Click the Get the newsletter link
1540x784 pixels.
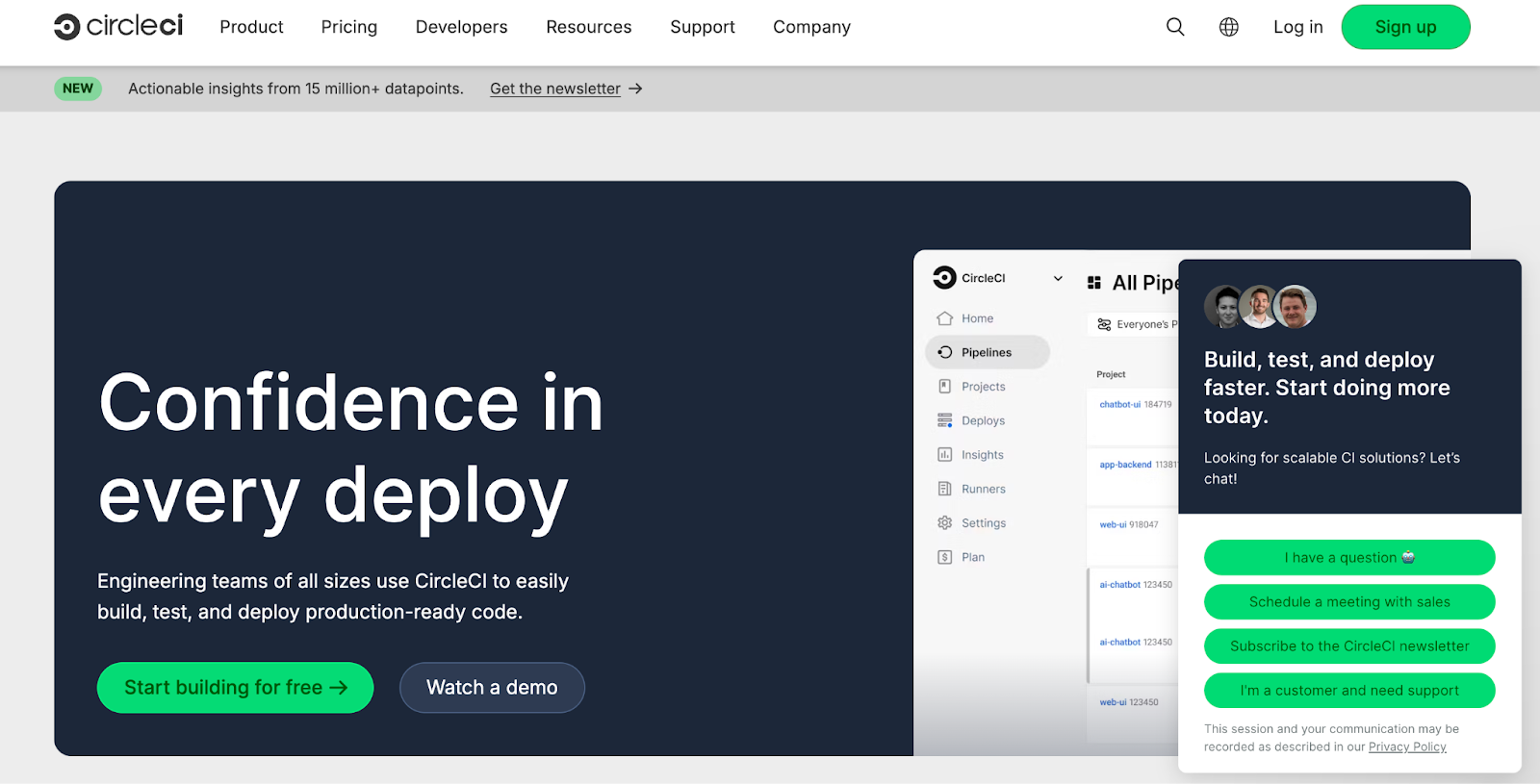(555, 89)
